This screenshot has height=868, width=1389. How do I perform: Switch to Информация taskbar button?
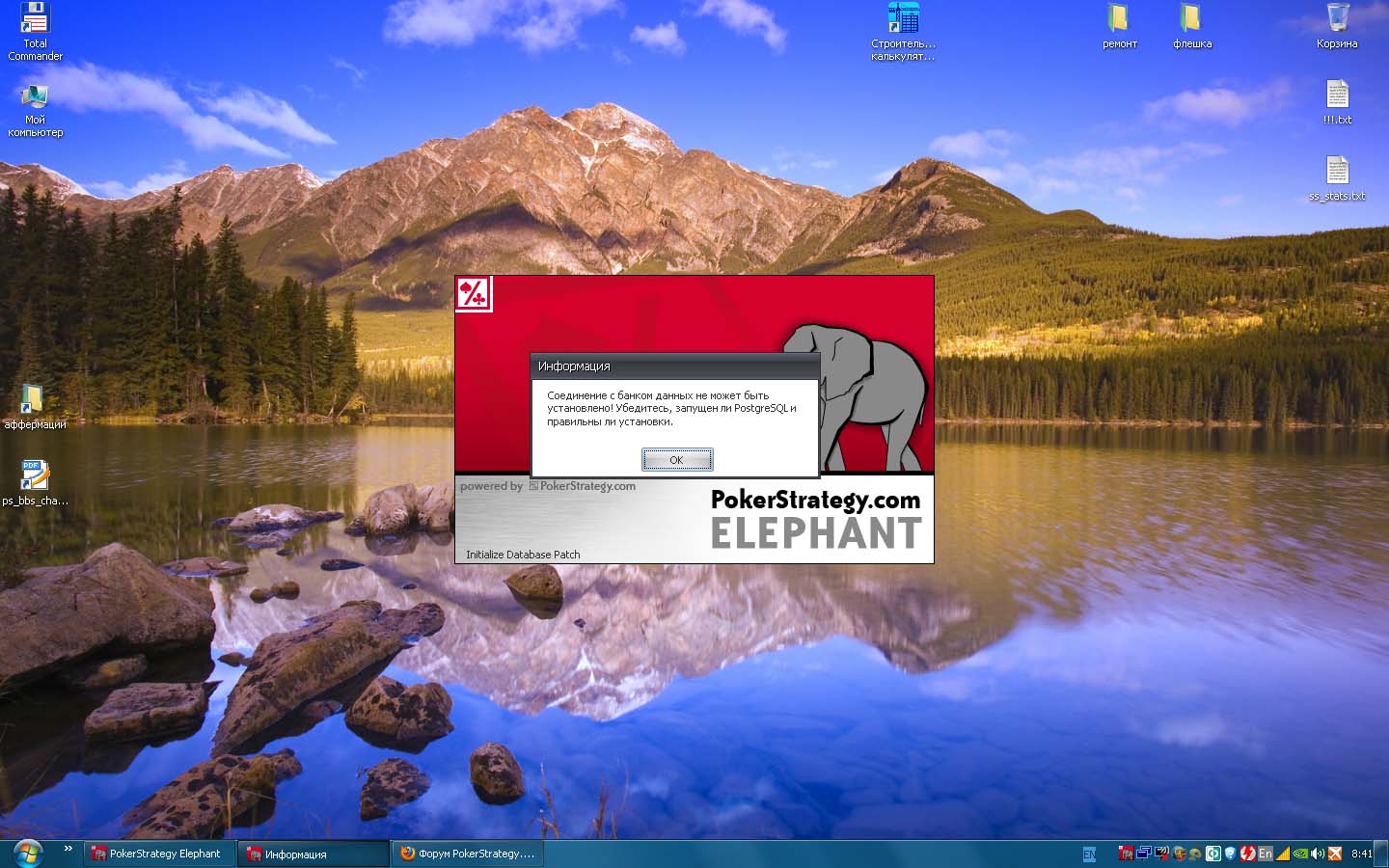pyautogui.click(x=313, y=854)
